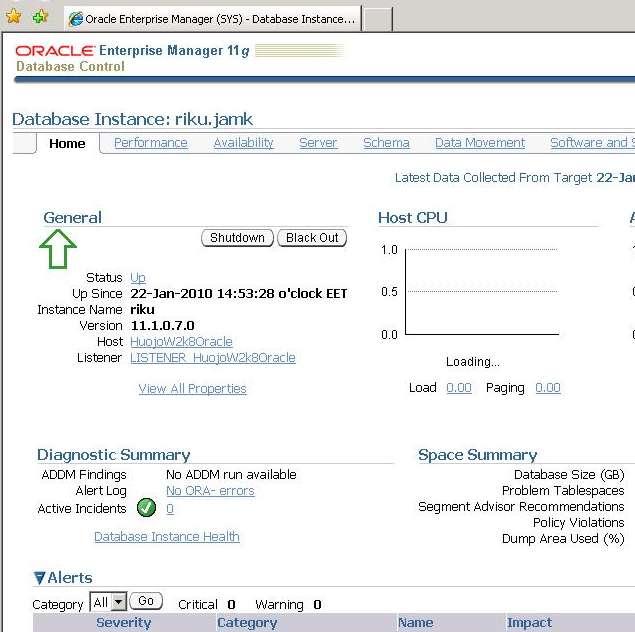Open the Schema tab
Screen dimensions: 635x632
(x=386, y=143)
